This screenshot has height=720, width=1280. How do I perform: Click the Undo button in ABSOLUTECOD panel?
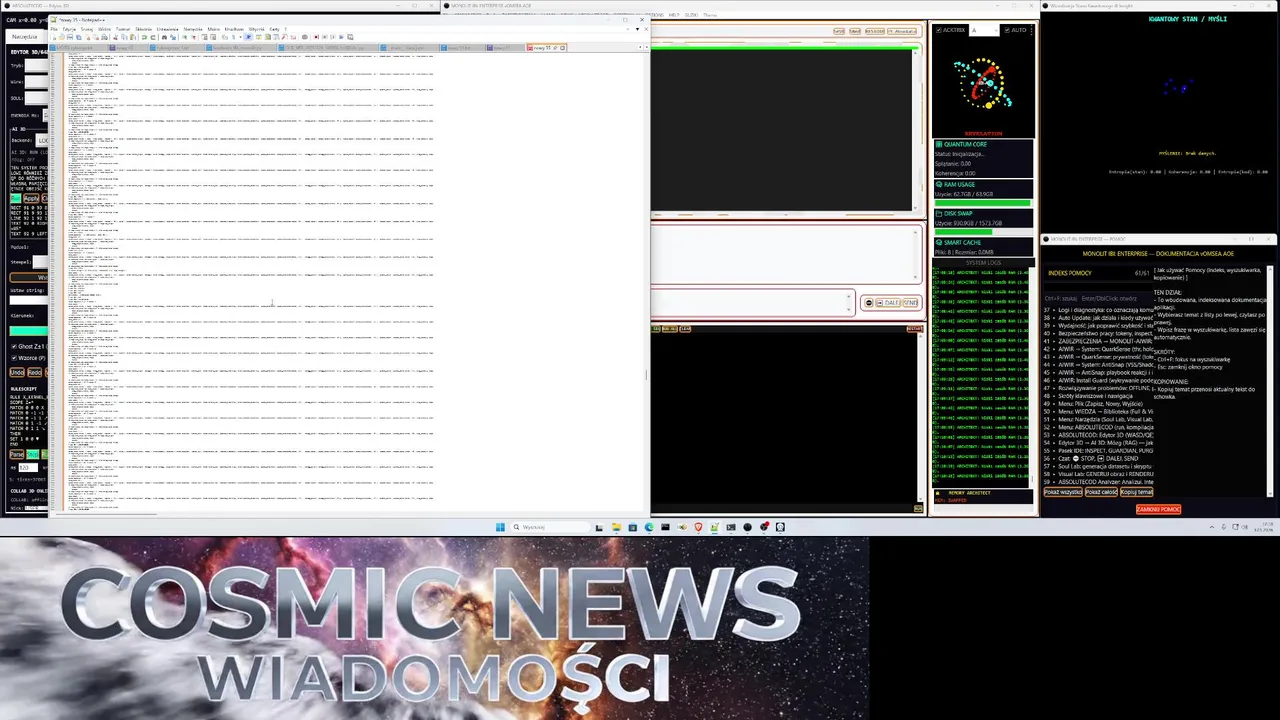click(16, 372)
